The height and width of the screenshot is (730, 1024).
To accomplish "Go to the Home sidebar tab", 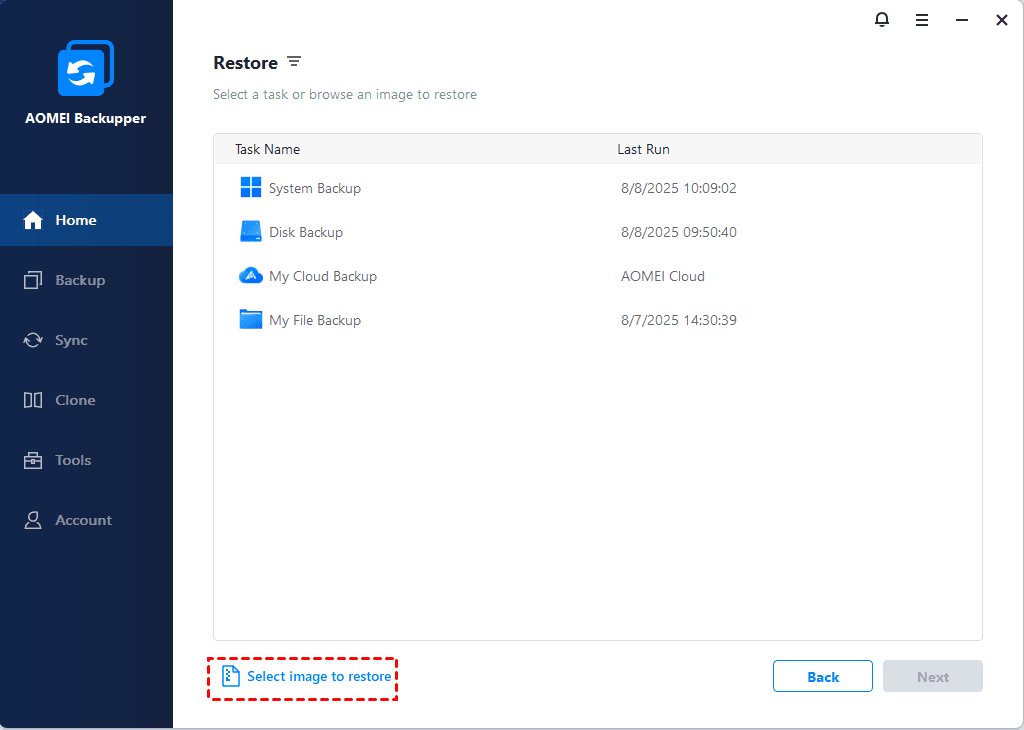I will [x=86, y=220].
